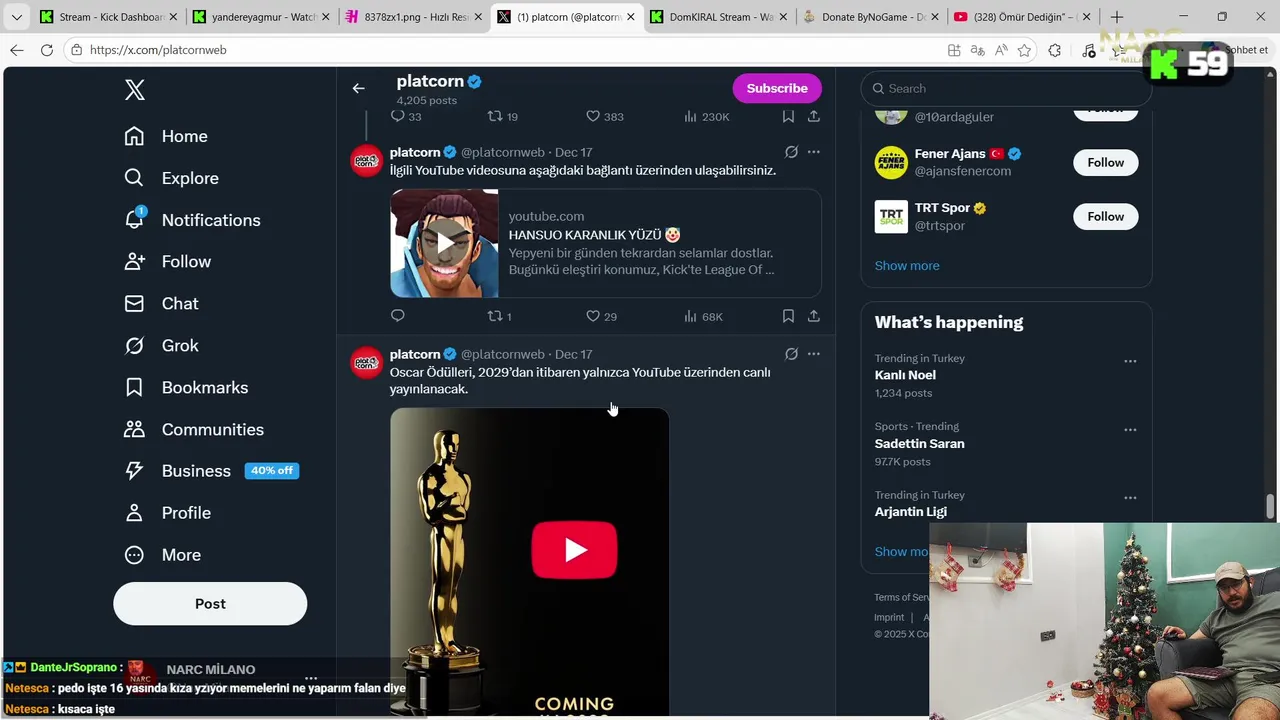Open the Kanlı Noel trending topic
1280x720 pixels.
click(905, 375)
